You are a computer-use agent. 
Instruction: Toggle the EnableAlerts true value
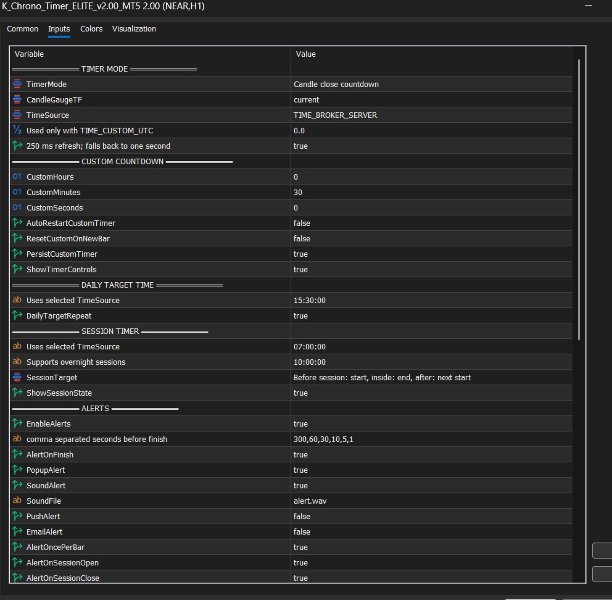pos(431,424)
